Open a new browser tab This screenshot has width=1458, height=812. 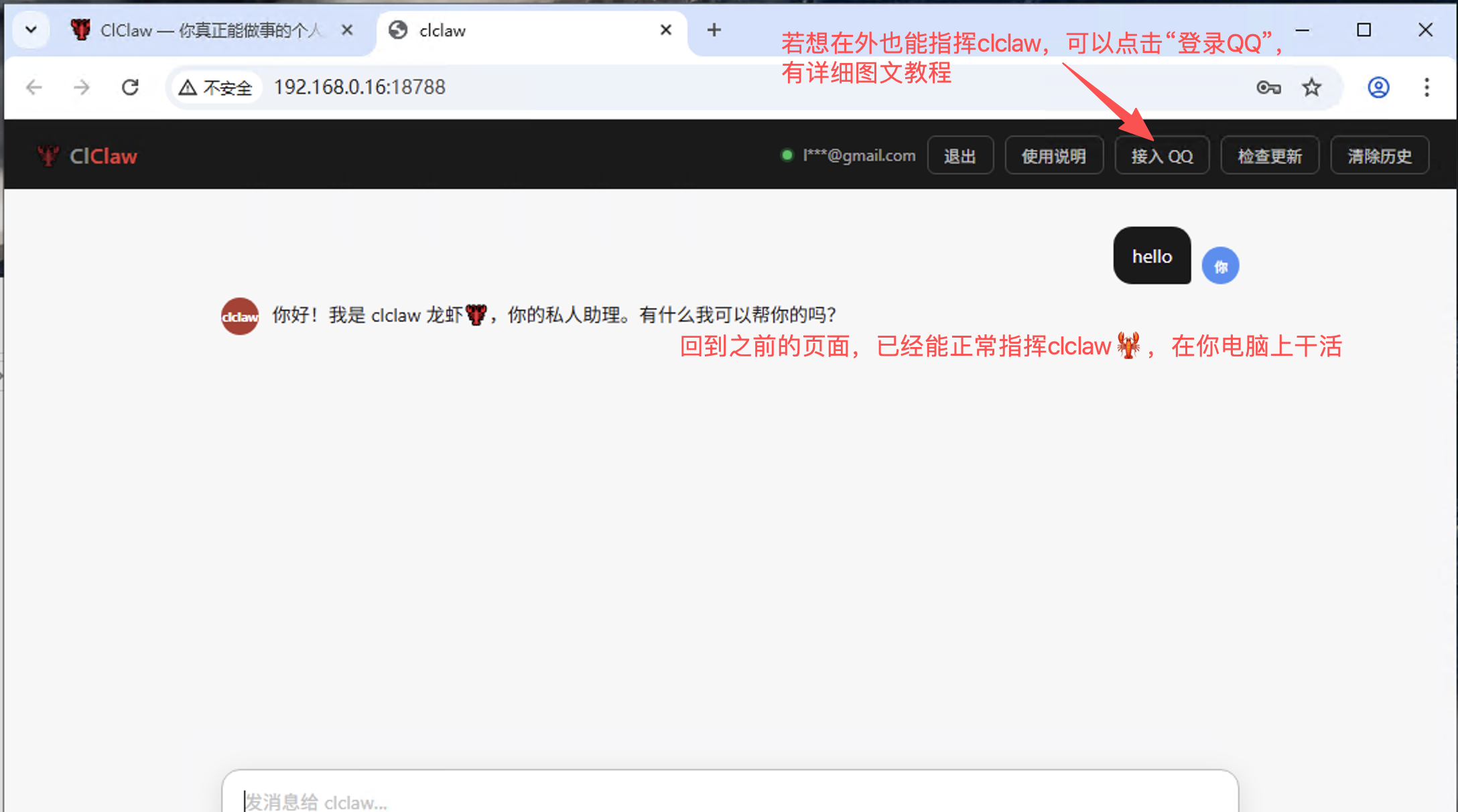(x=714, y=30)
